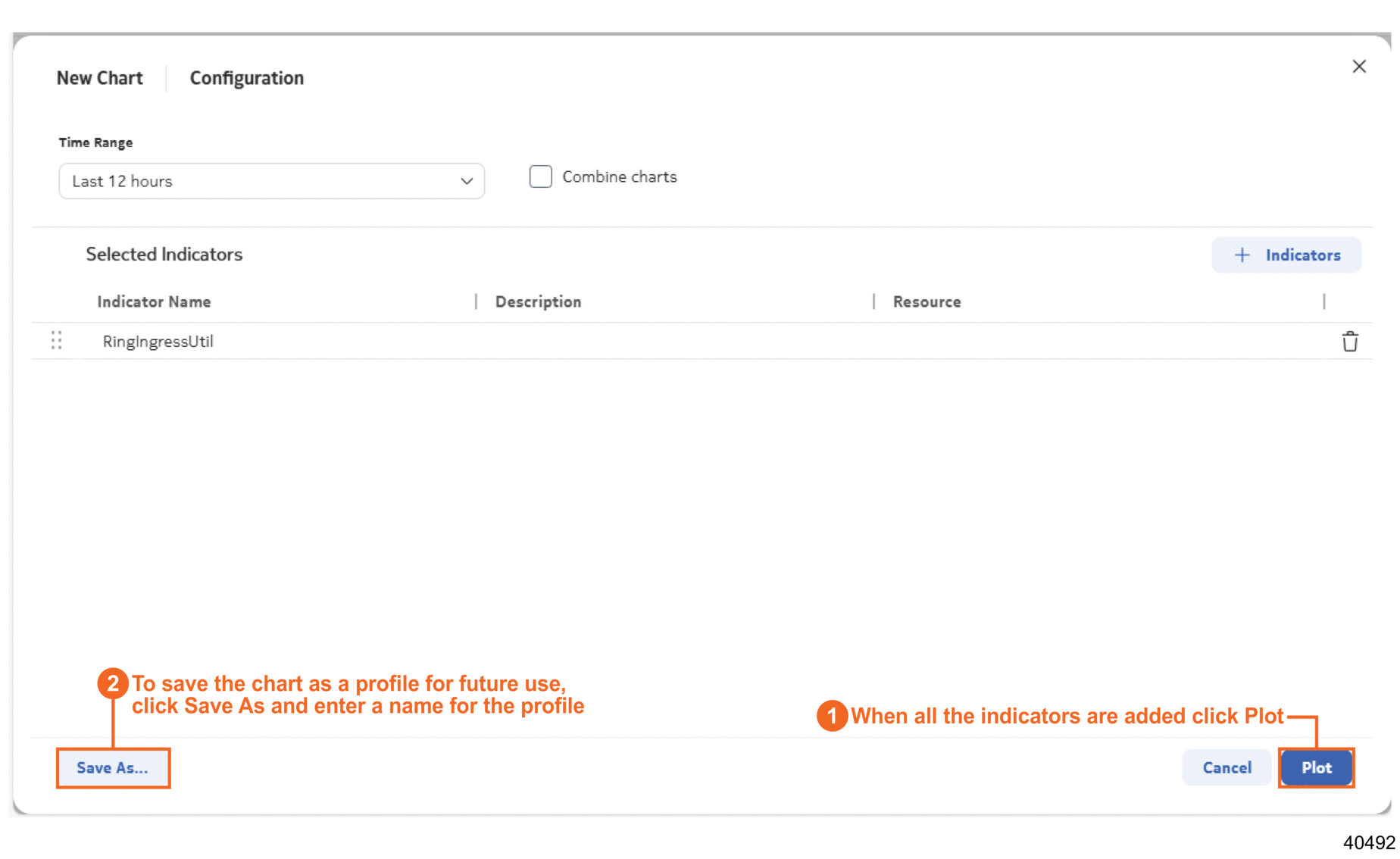Switch to the New Chart tab
Image resolution: width=1400 pixels, height=859 pixels.
tap(99, 78)
